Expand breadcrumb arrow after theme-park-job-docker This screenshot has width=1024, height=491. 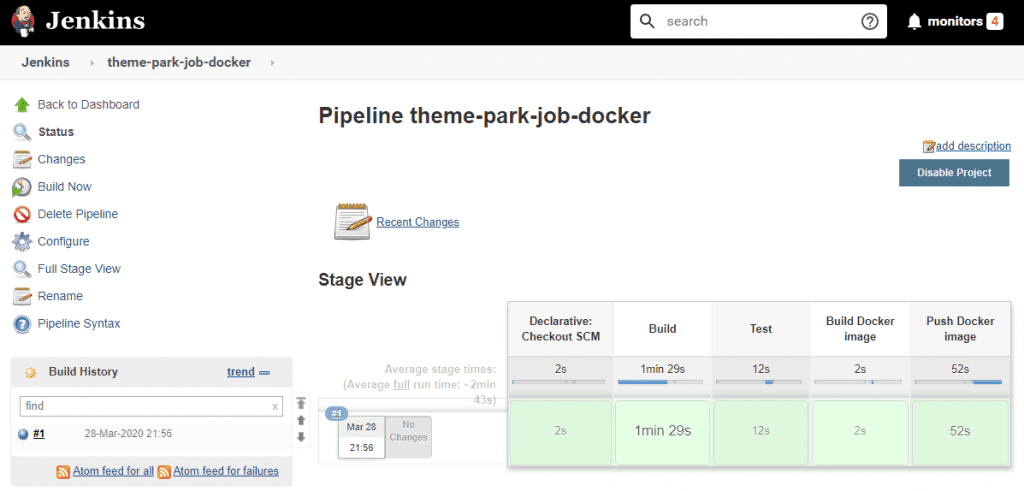pyautogui.click(x=272, y=63)
